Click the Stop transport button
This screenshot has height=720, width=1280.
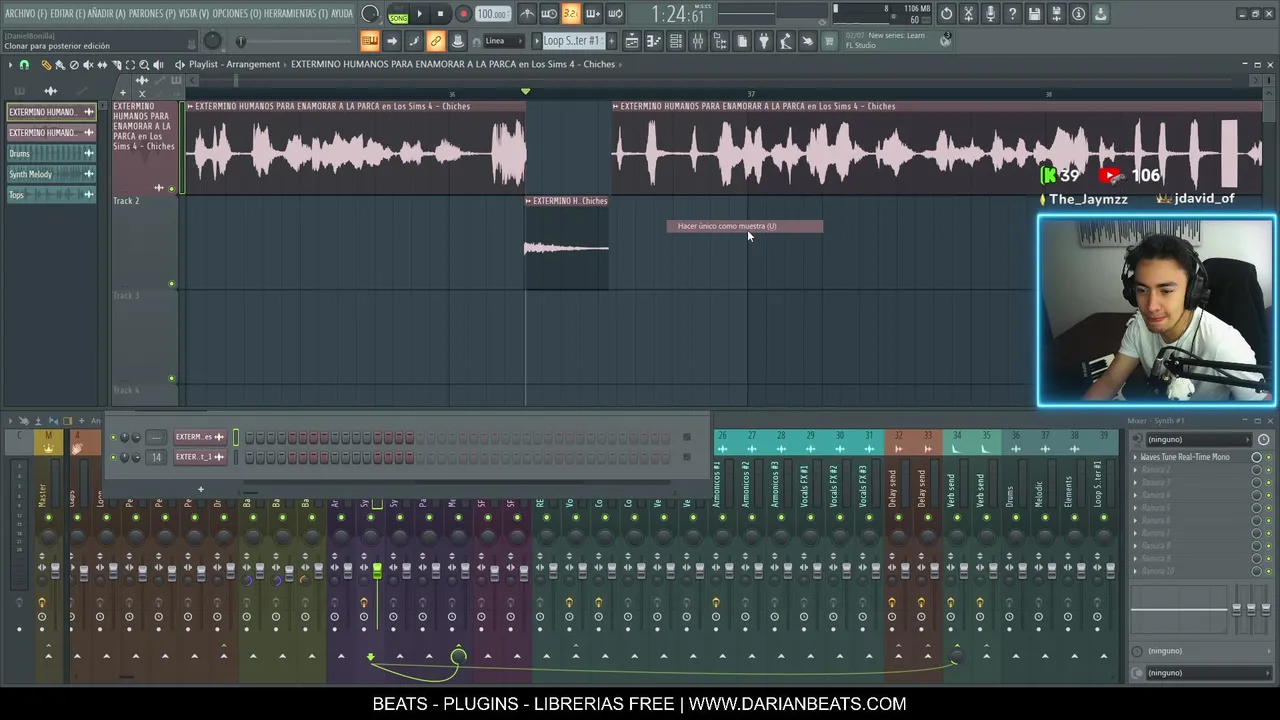point(440,14)
